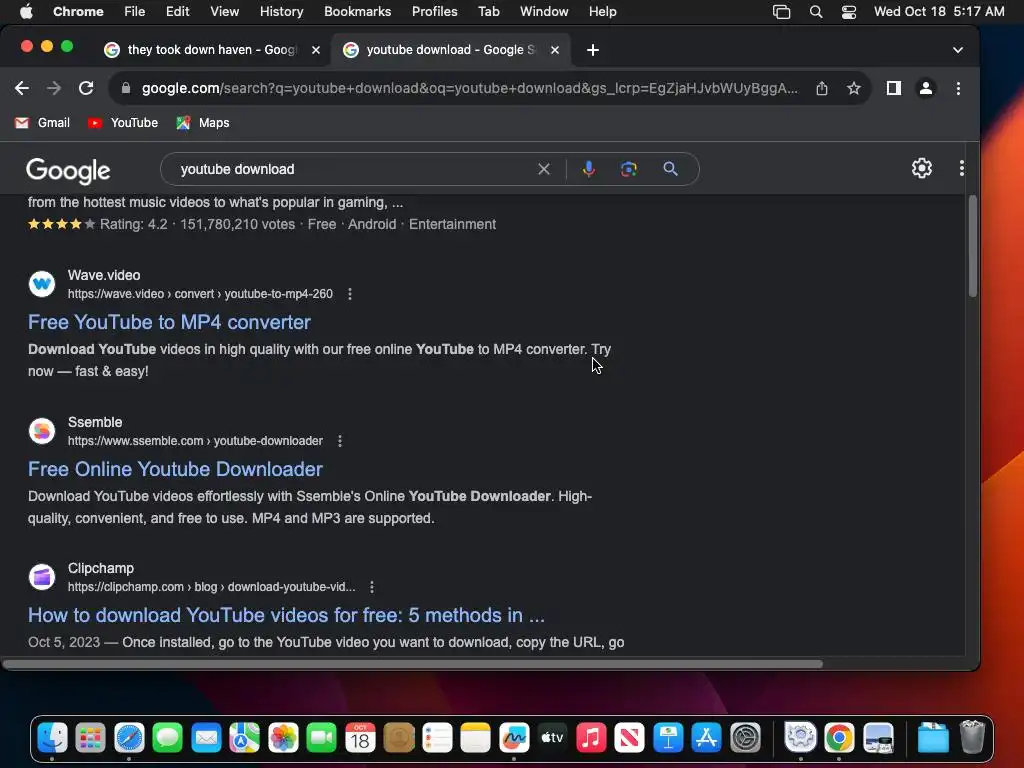Open 'Free Online Youtube Downloader' result
The height and width of the screenshot is (768, 1024).
(175, 469)
